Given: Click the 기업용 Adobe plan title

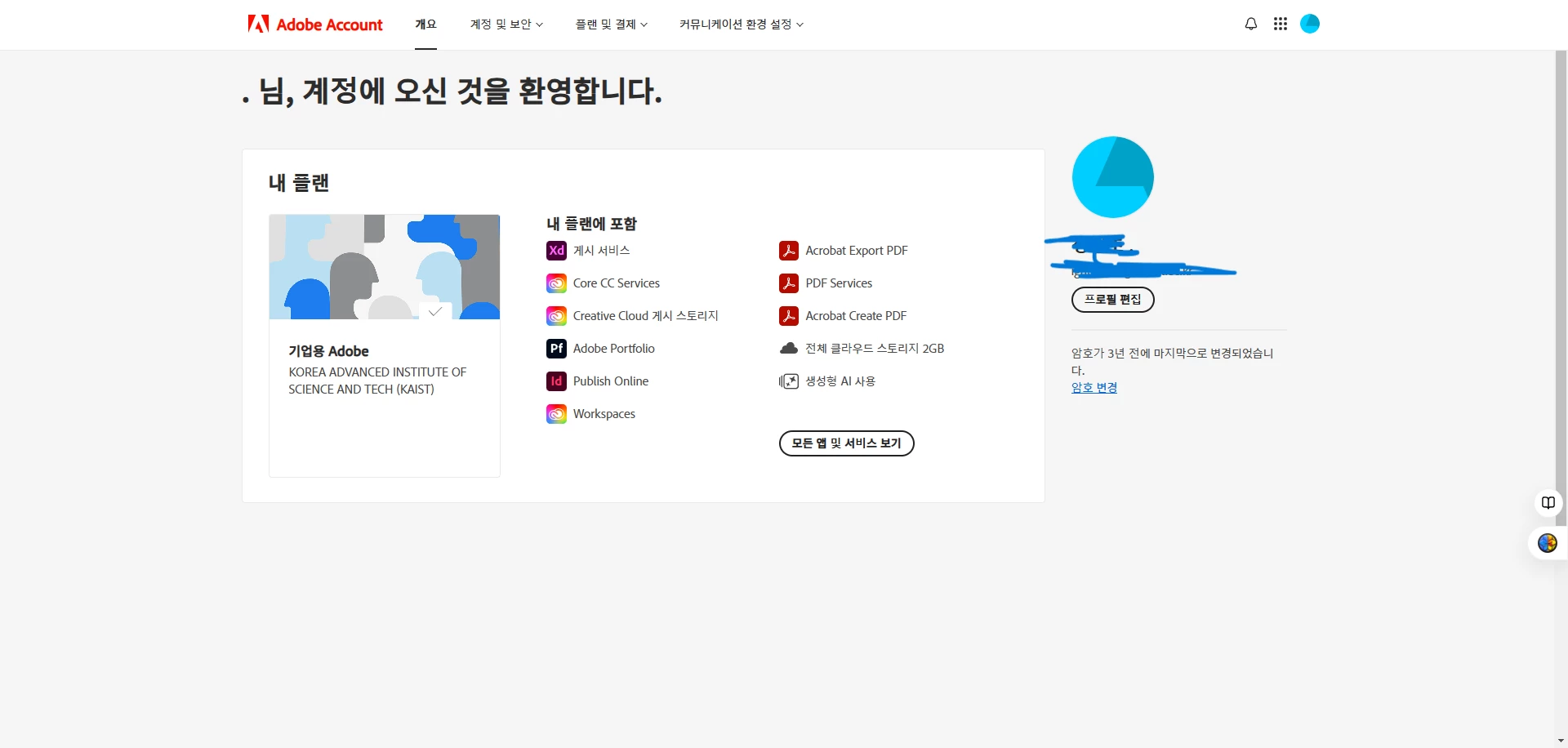Looking at the screenshot, I should (328, 351).
